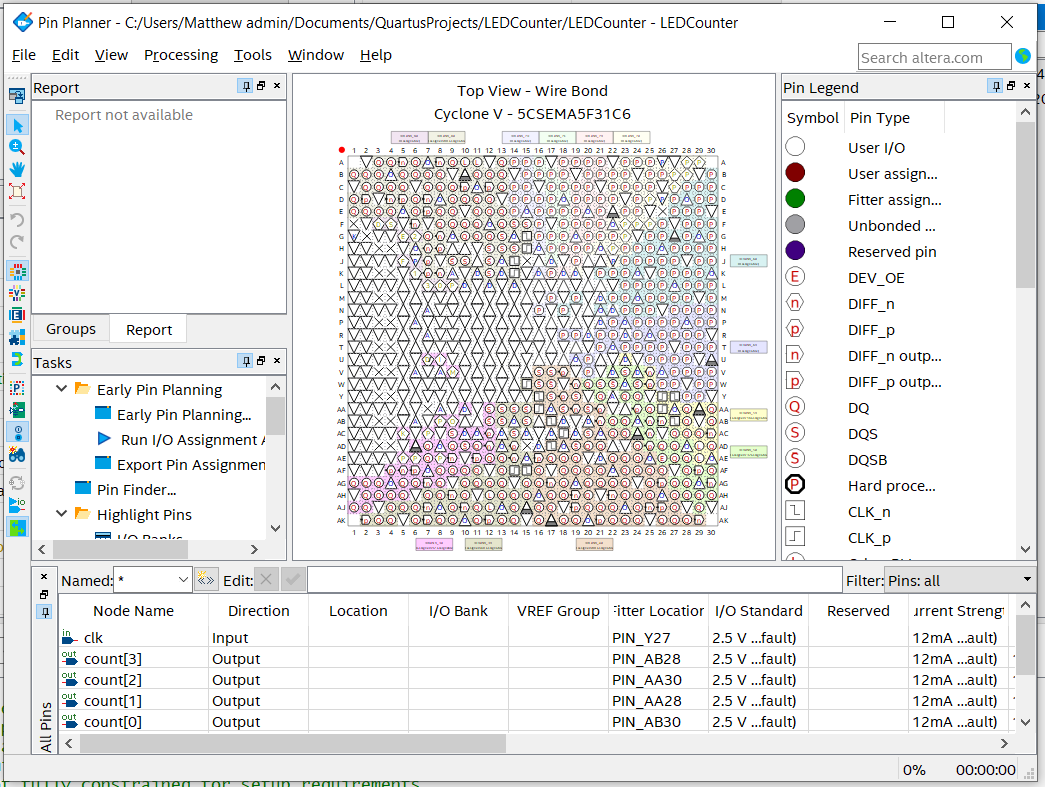Click the green Fitter assignment legend swatch
This screenshot has height=787, width=1045.
(x=795, y=199)
